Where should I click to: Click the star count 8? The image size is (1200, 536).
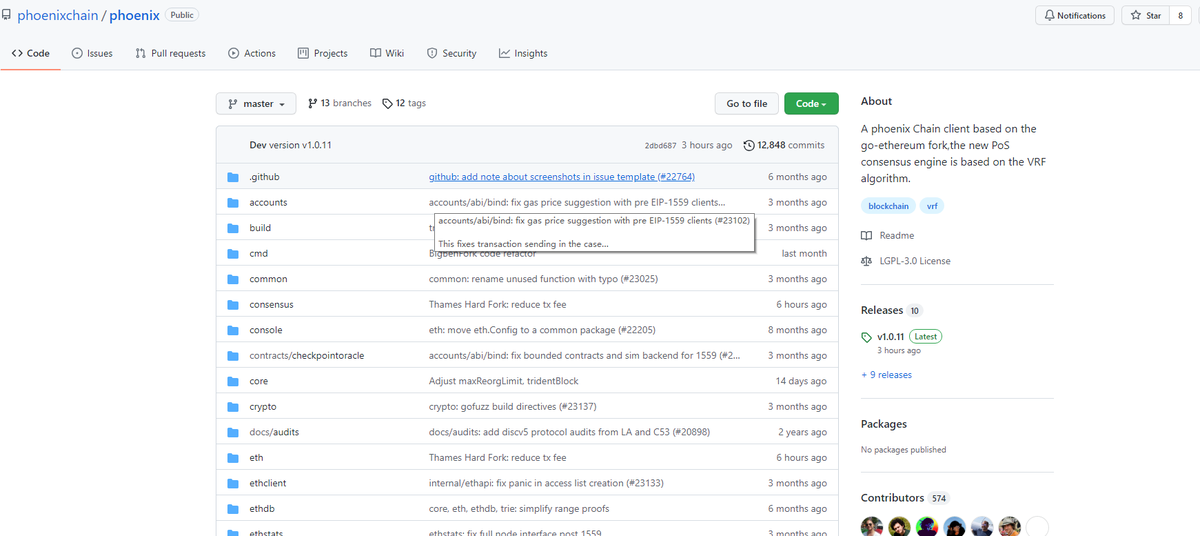(x=1181, y=16)
